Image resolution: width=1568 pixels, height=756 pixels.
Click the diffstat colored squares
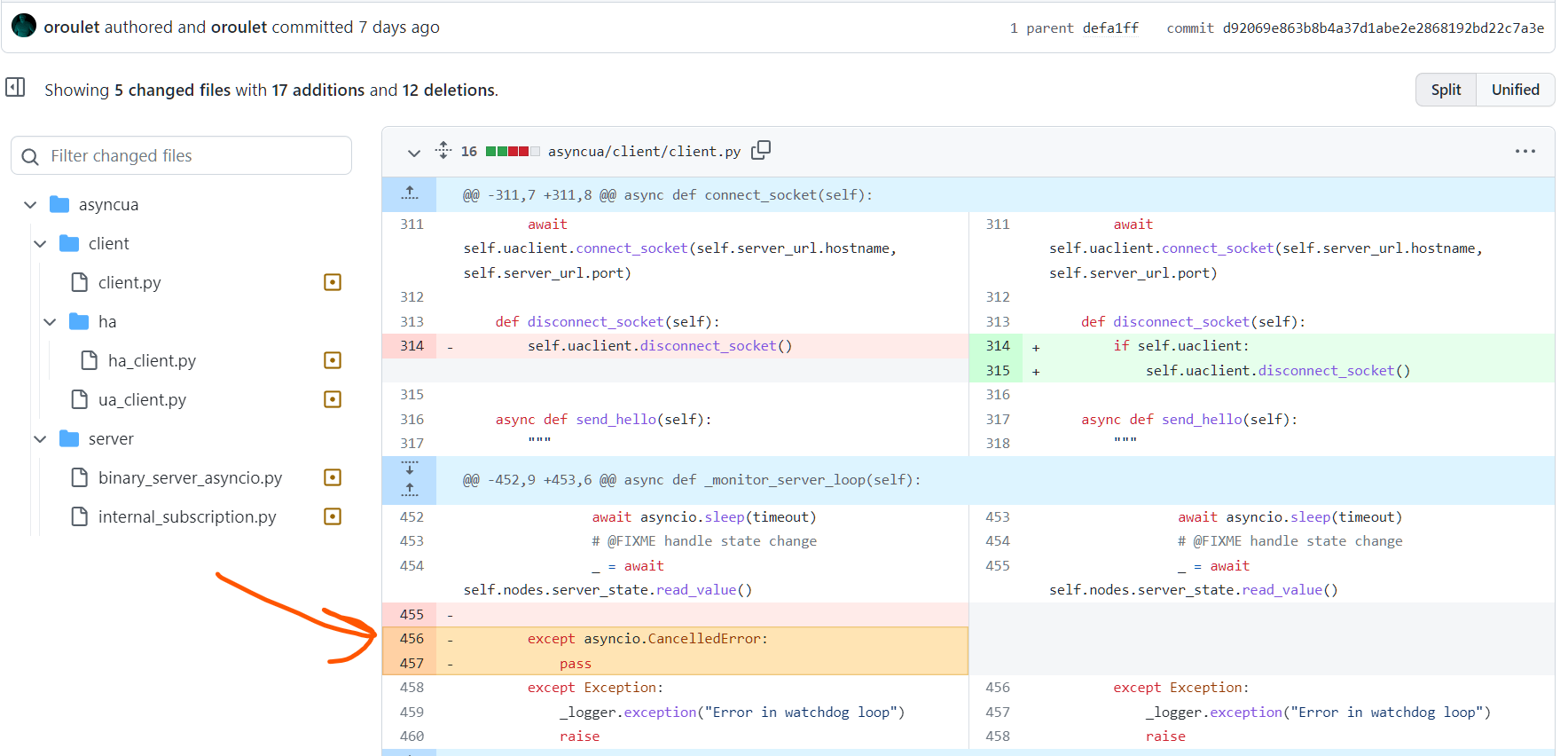[513, 151]
